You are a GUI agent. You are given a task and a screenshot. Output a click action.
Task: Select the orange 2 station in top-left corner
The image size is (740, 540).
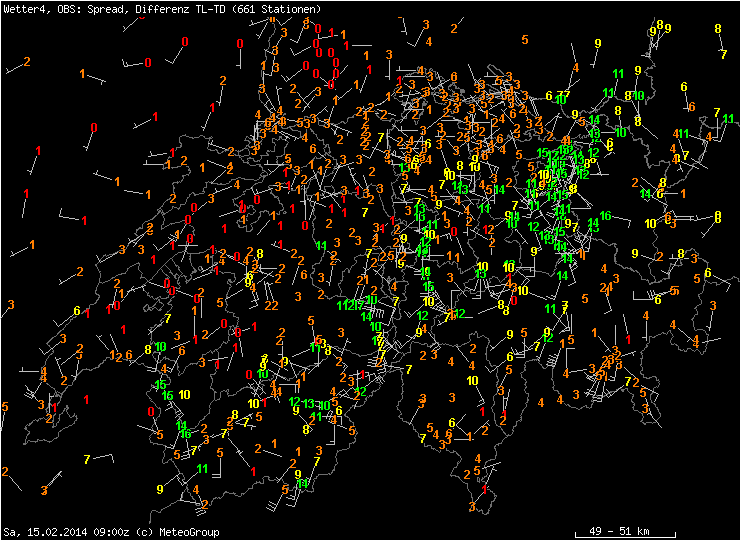tap(26, 62)
